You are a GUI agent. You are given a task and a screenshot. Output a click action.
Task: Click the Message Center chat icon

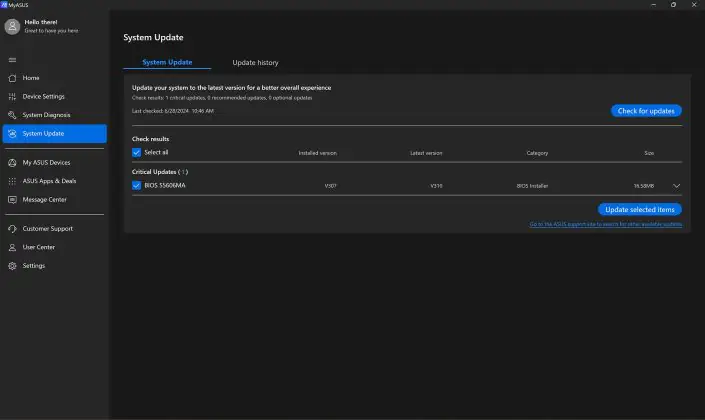point(12,200)
